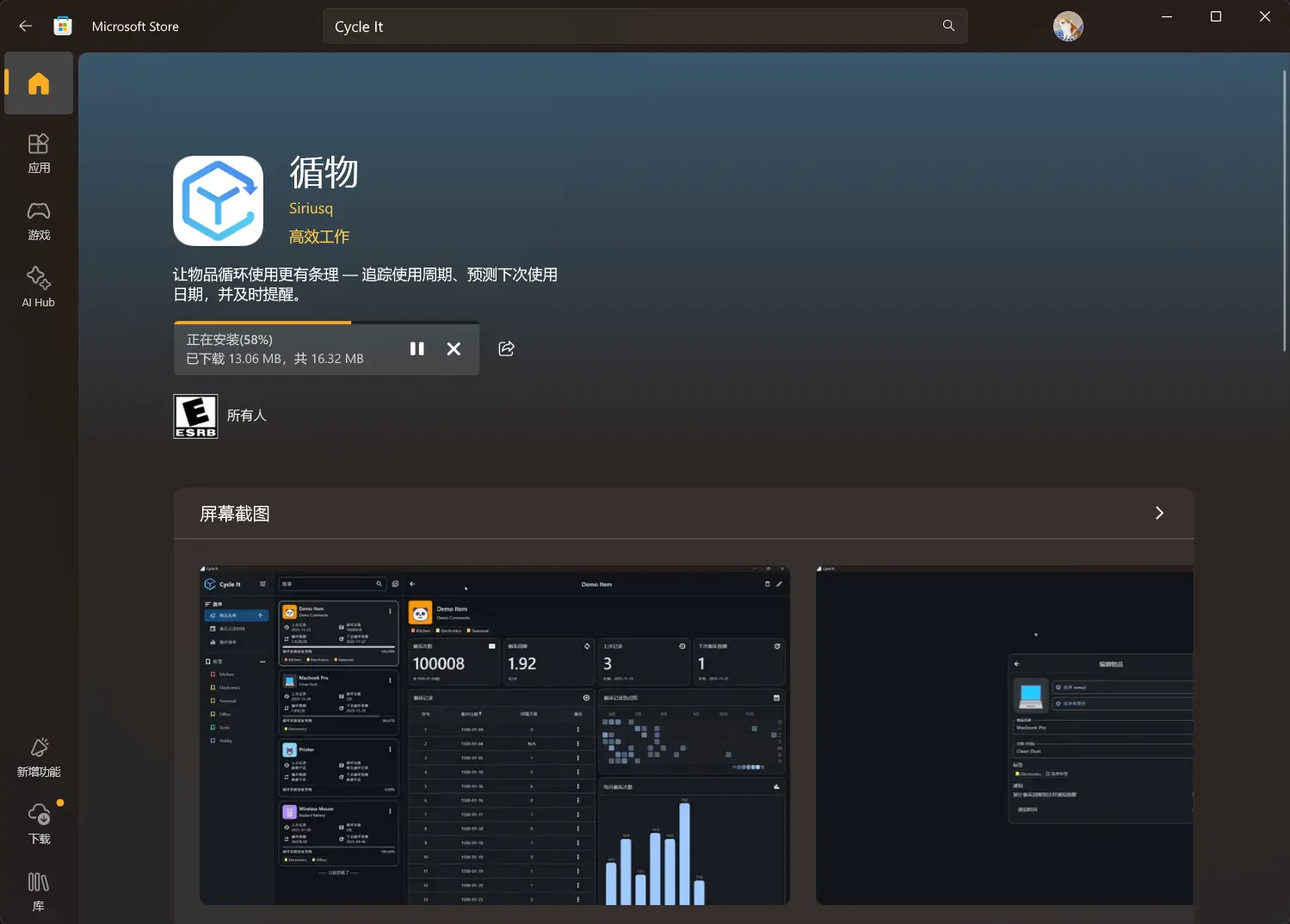Open the 库 (Library) page

(39, 891)
